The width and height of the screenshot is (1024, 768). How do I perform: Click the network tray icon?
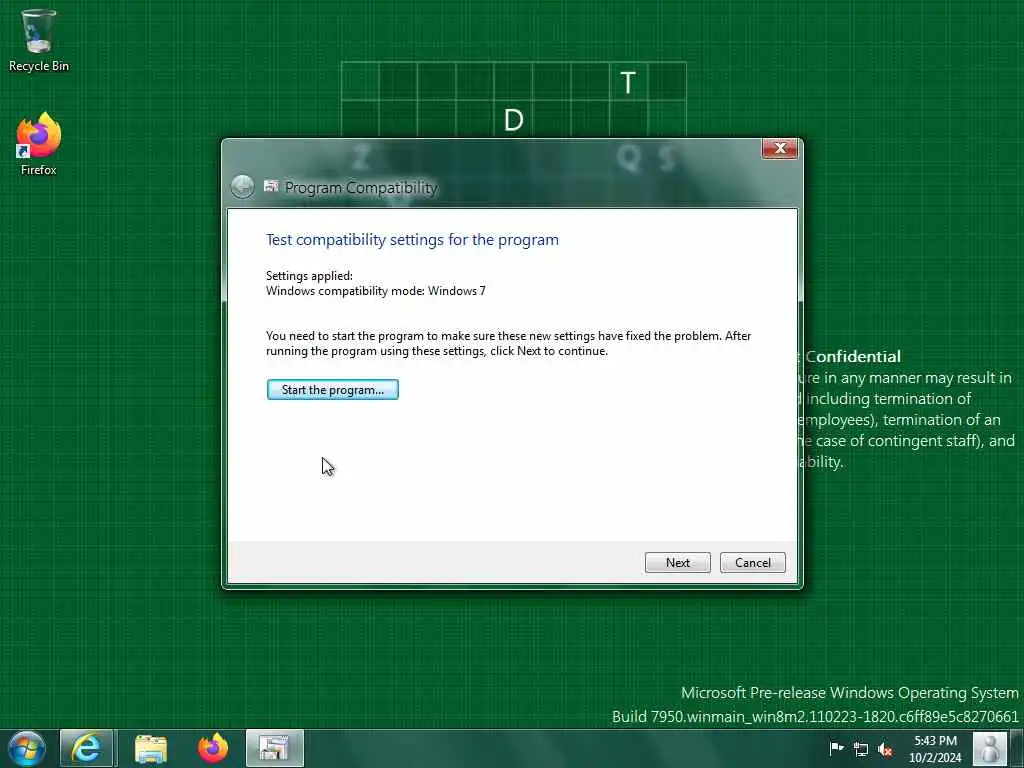(861, 749)
